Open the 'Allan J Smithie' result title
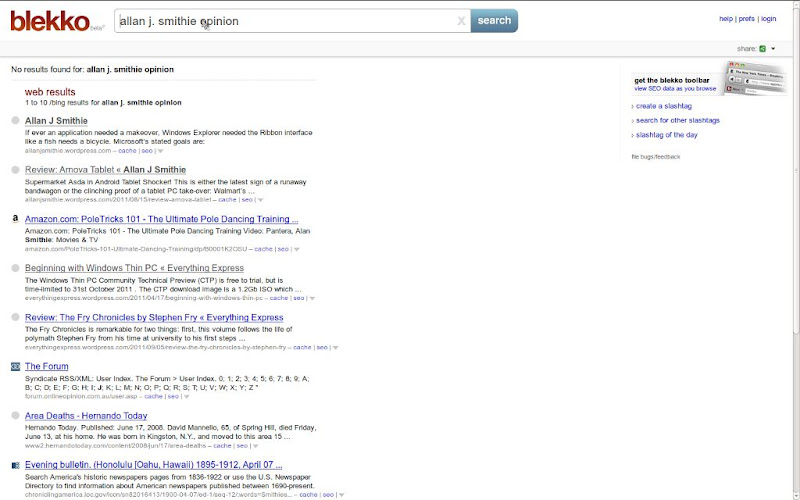800x500 pixels. [56, 121]
